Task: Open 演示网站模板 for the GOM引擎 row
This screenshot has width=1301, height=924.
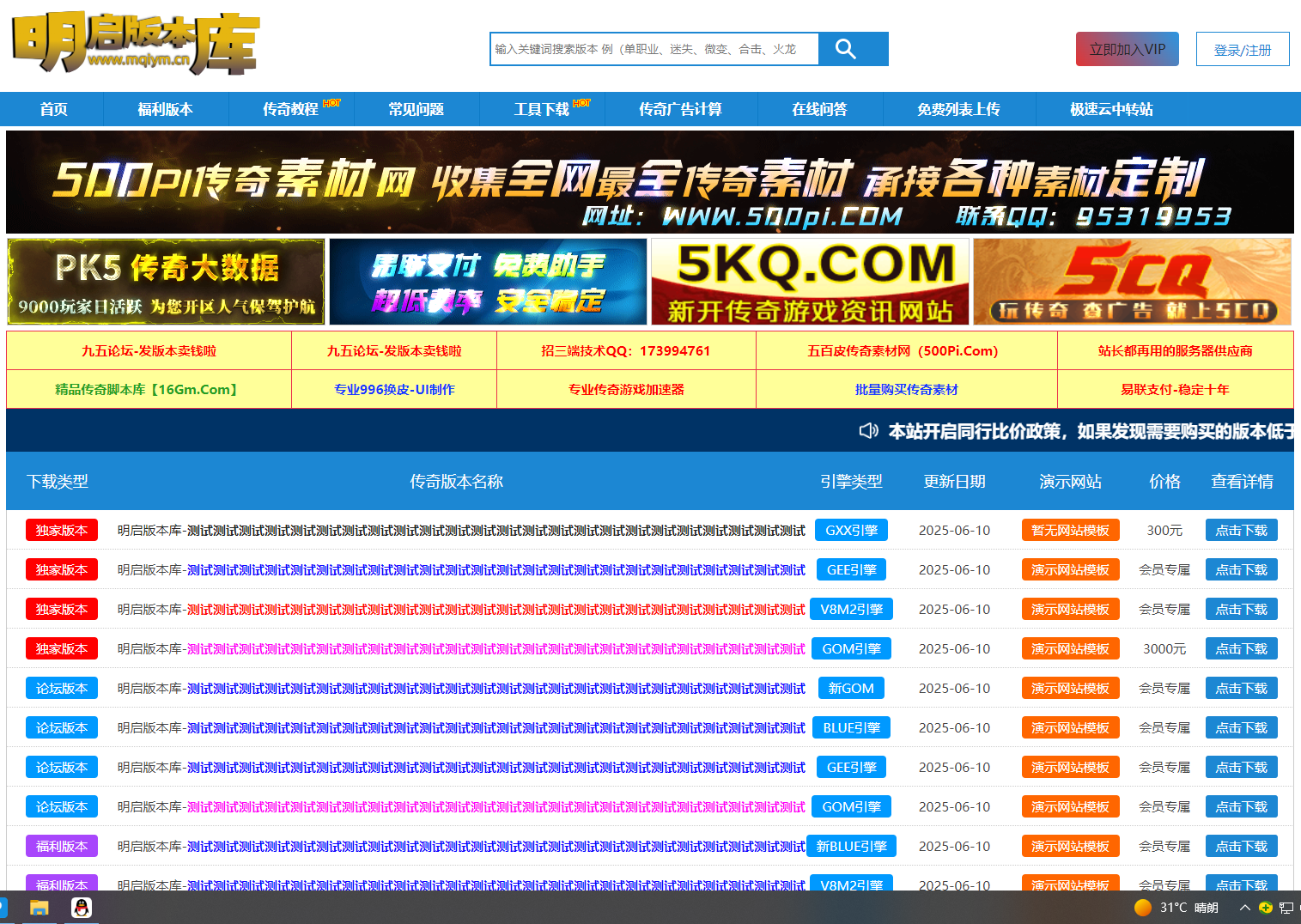Action: [1071, 648]
